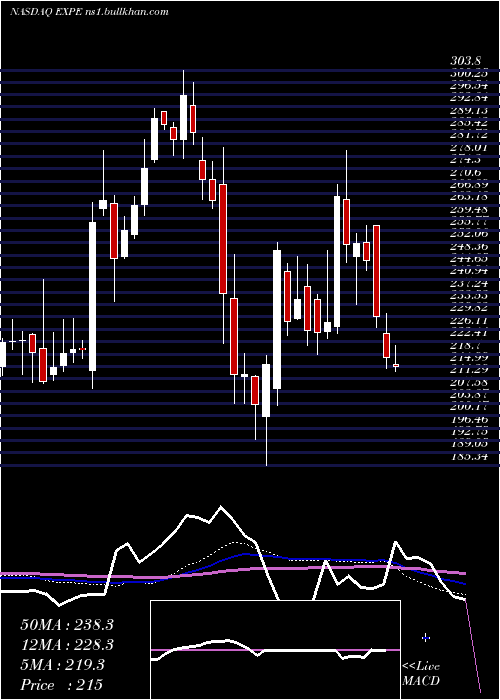
Task: Click the 226.11 price axis label
Action: pos(468,321)
